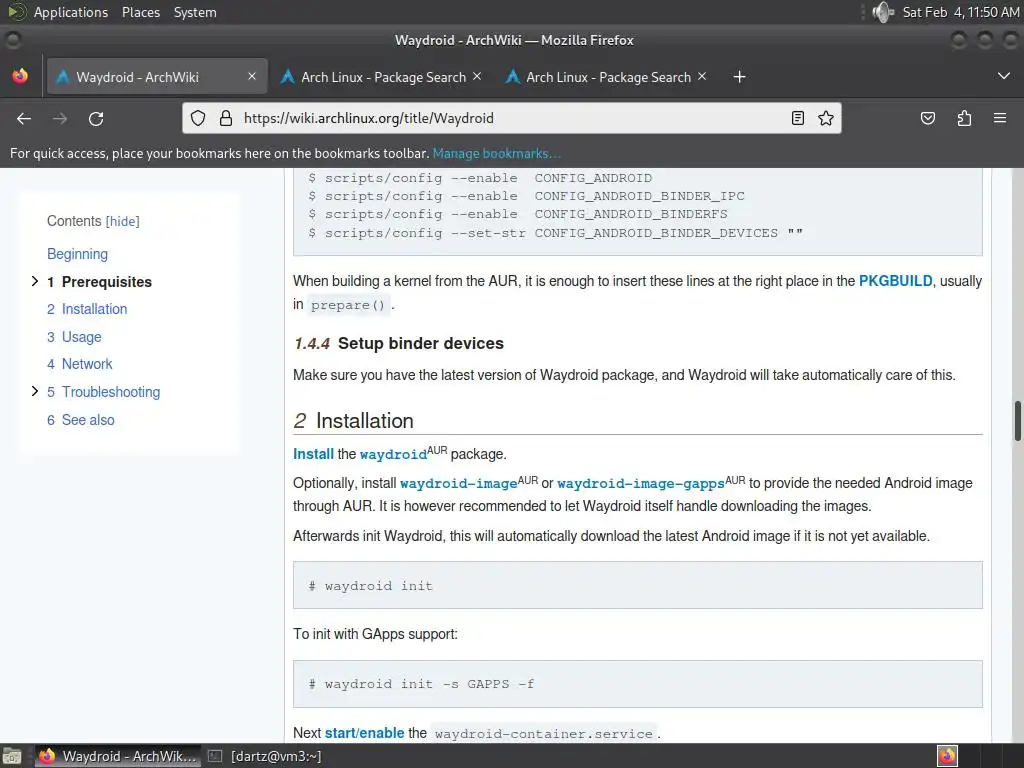List all tabs dropdown arrow
The height and width of the screenshot is (768, 1024).
click(x=1004, y=76)
